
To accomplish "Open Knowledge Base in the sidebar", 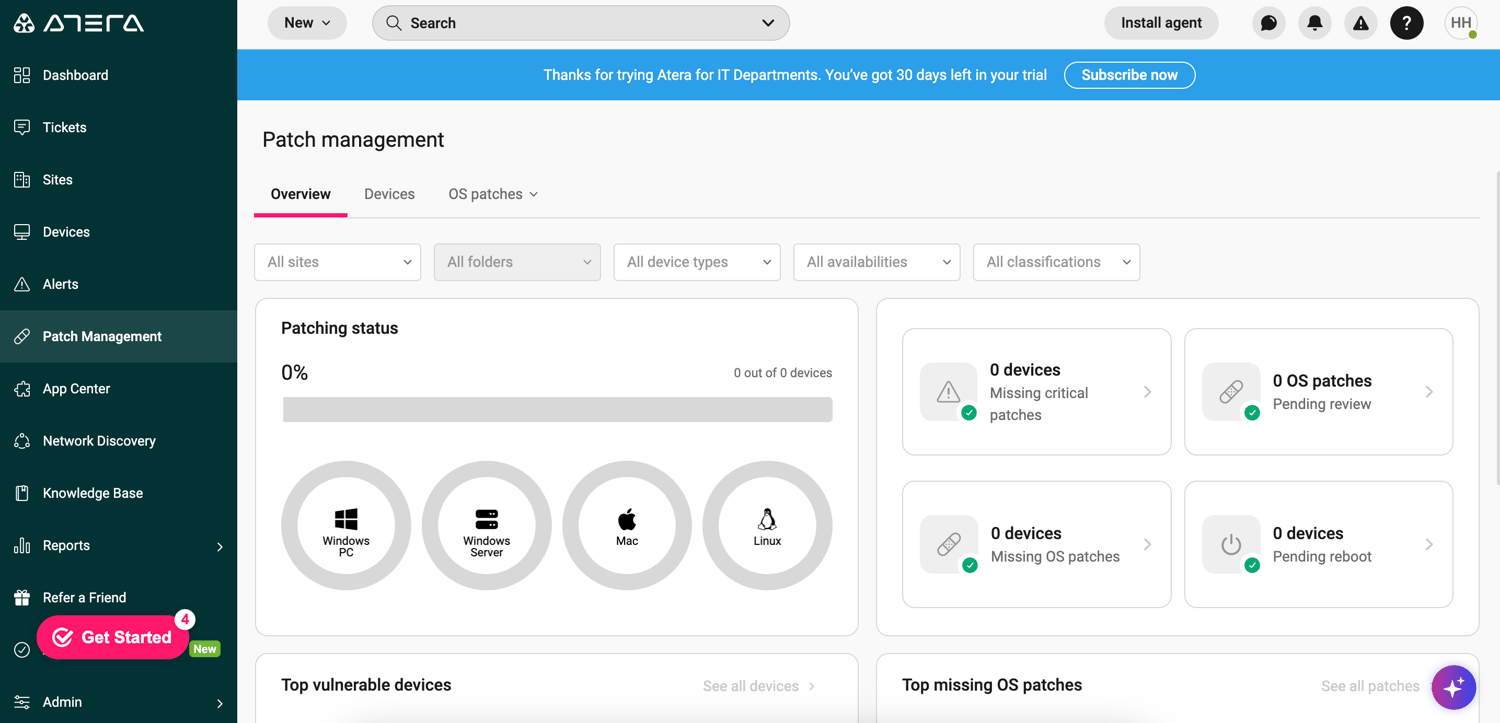I will [x=118, y=493].
